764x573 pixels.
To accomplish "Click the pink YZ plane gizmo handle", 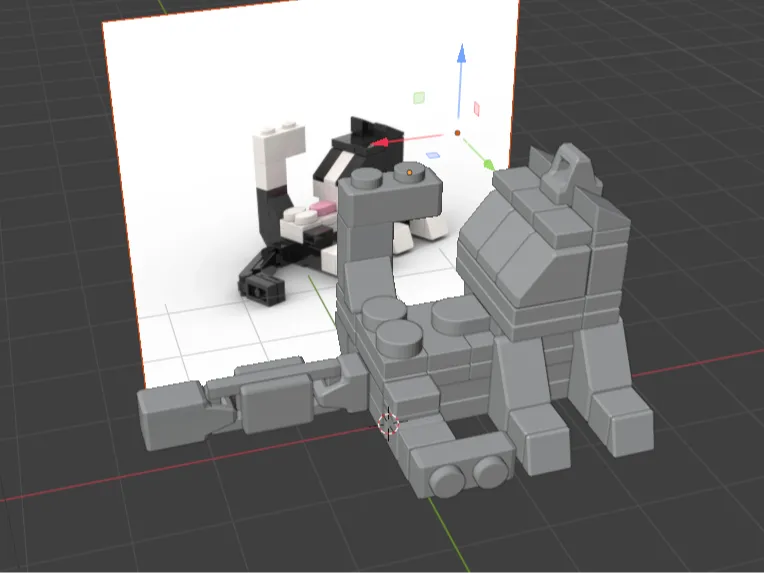I will [x=477, y=109].
